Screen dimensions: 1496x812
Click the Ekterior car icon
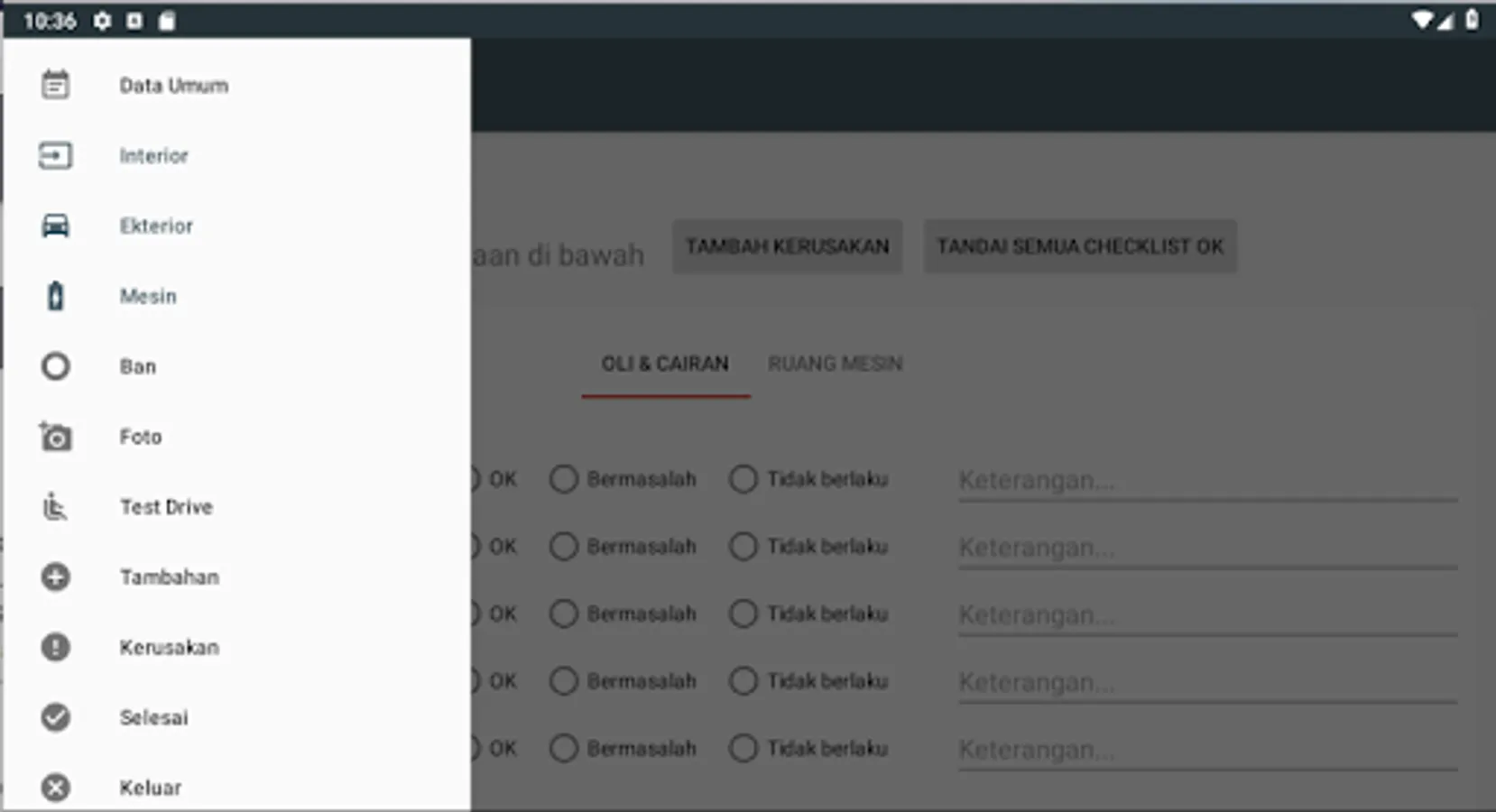(x=55, y=226)
